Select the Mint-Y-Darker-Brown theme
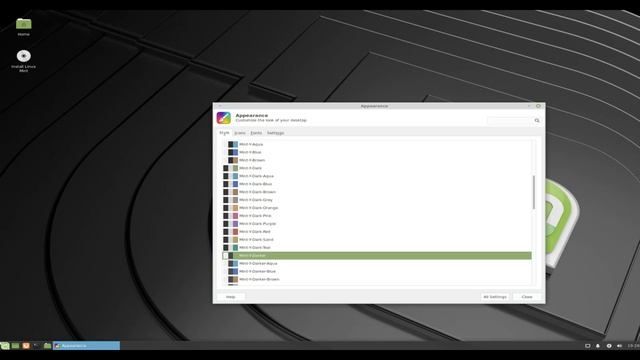The image size is (640, 360). click(377, 279)
